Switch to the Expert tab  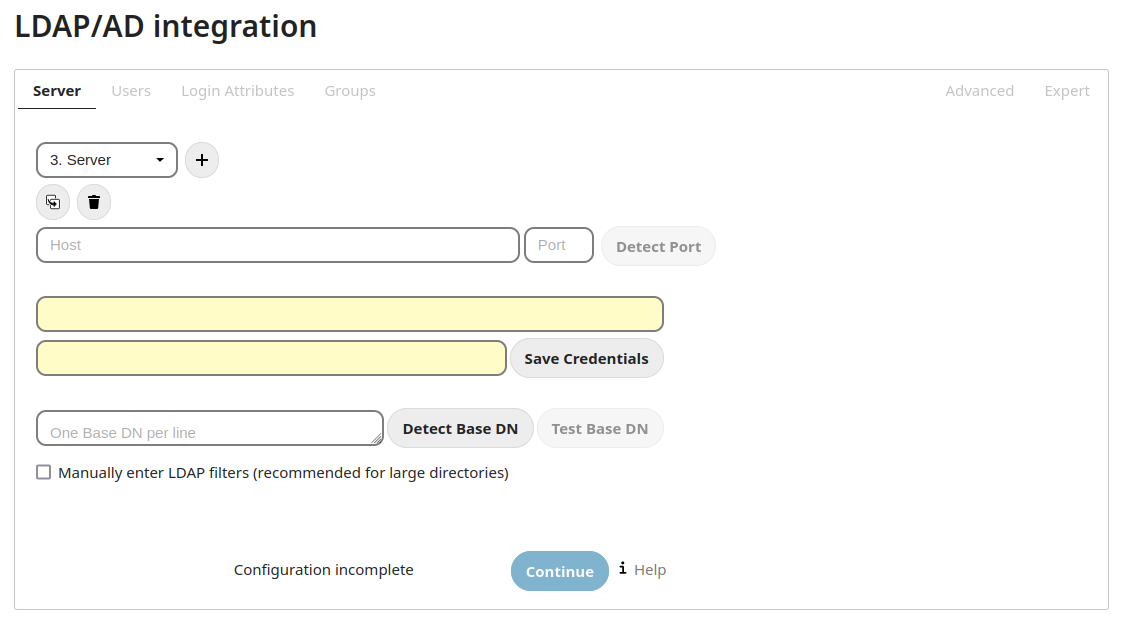pos(1066,91)
